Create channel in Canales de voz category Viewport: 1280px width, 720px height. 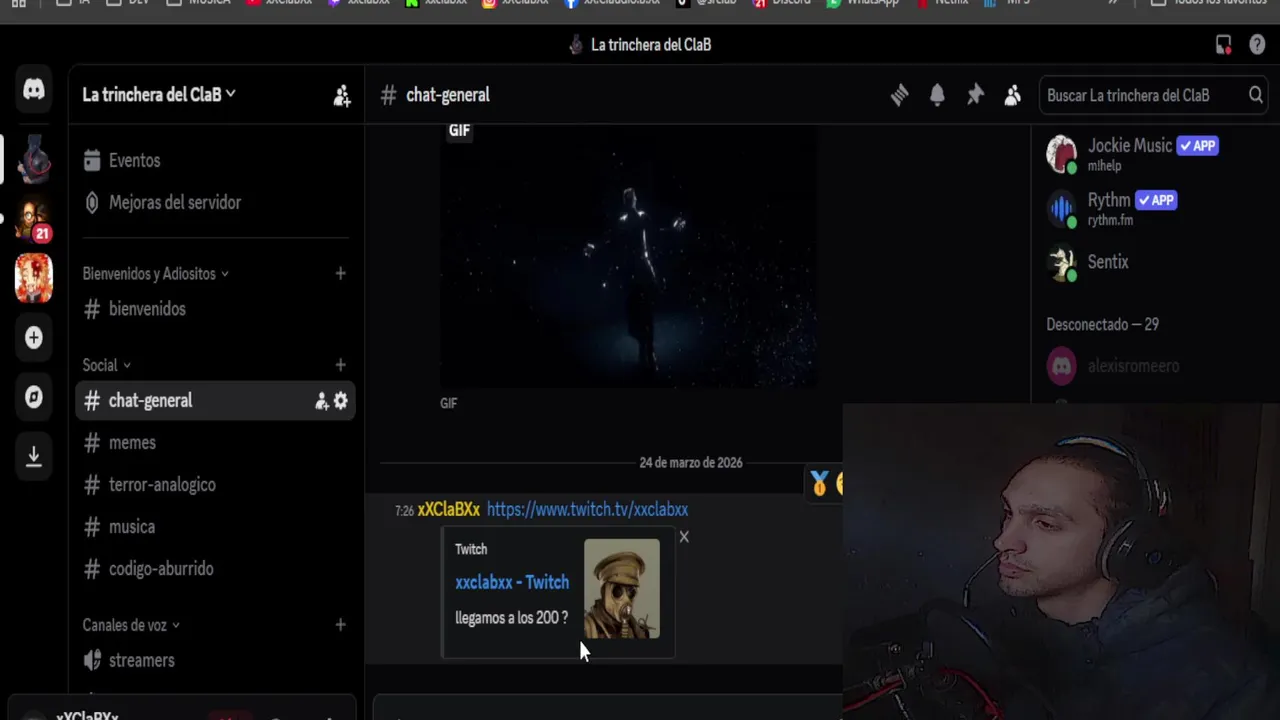[x=340, y=625]
